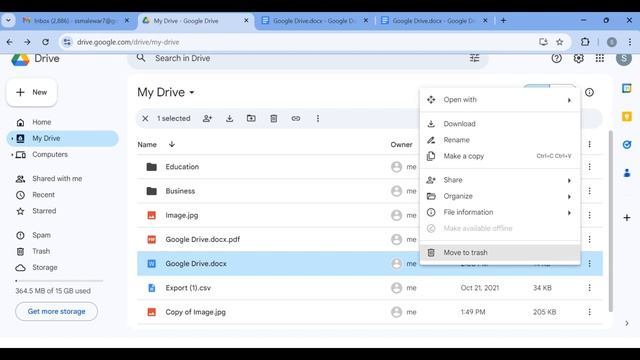Image resolution: width=640 pixels, height=360 pixels.
Task: Clear selection with the X icon
Action: [x=145, y=118]
